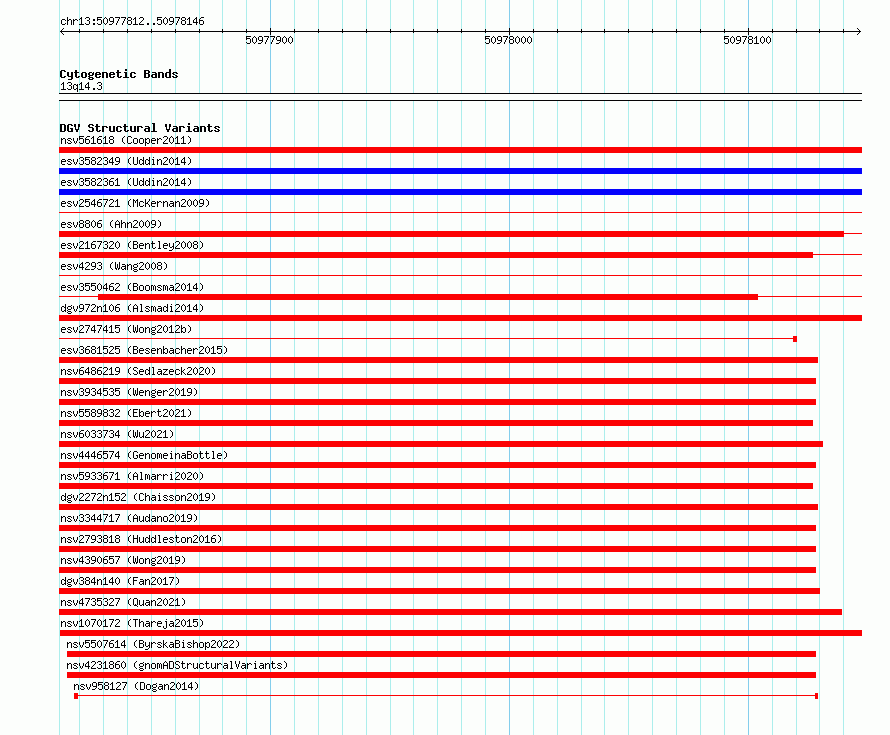Screen dimensions: 890x735
Task: Click the esv4293 (Wang2008) label
Action: coord(114,266)
